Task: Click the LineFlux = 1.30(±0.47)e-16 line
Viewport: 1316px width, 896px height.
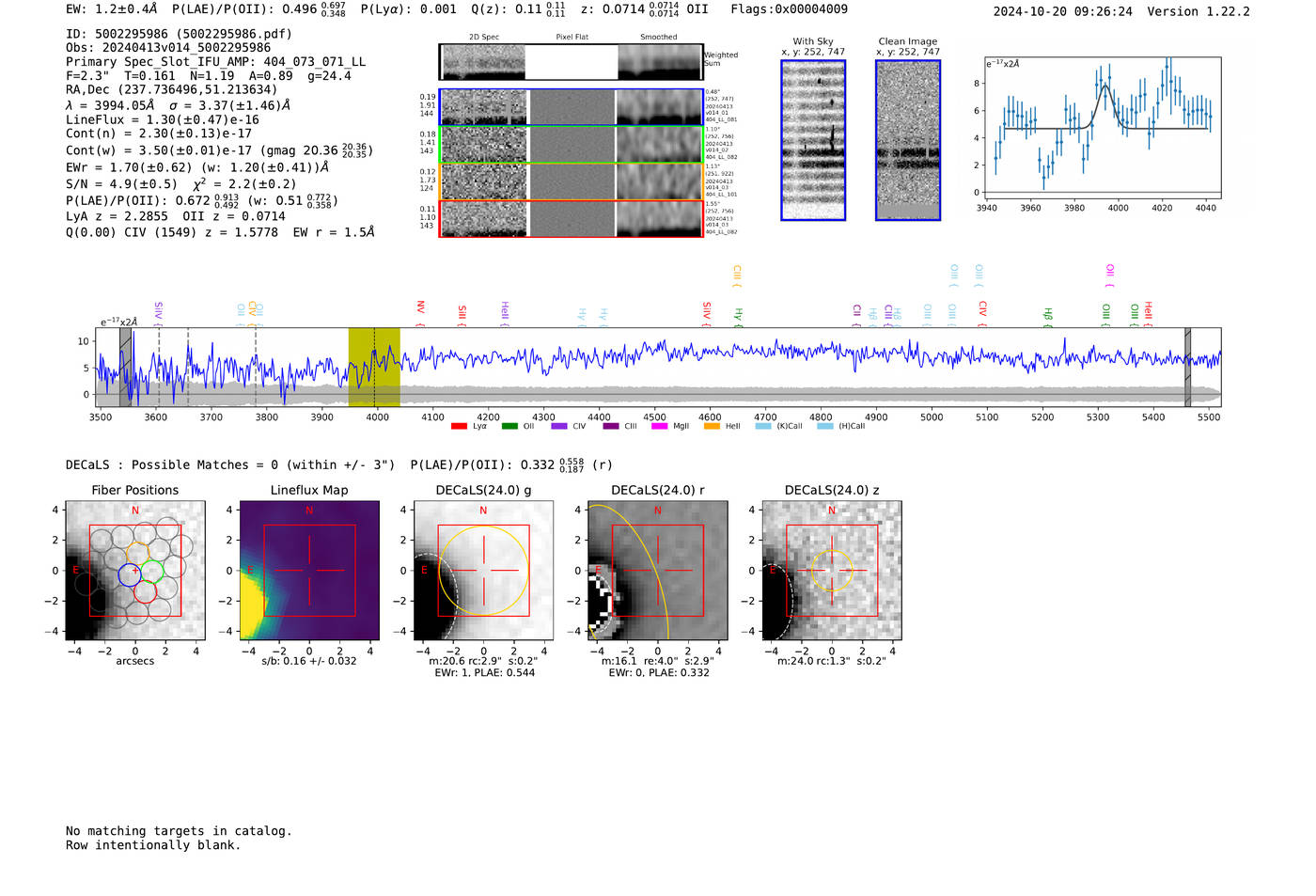Action: click(x=163, y=119)
